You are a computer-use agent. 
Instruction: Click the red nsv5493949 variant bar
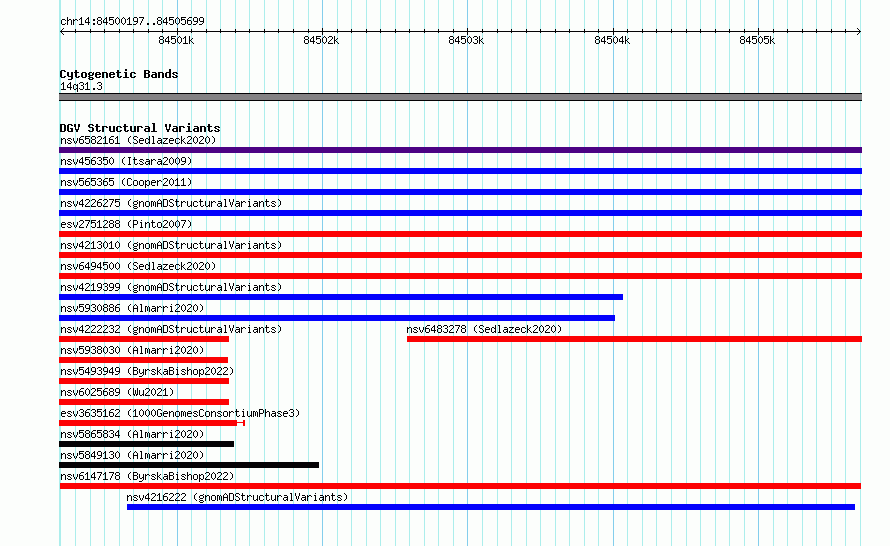click(x=144, y=381)
